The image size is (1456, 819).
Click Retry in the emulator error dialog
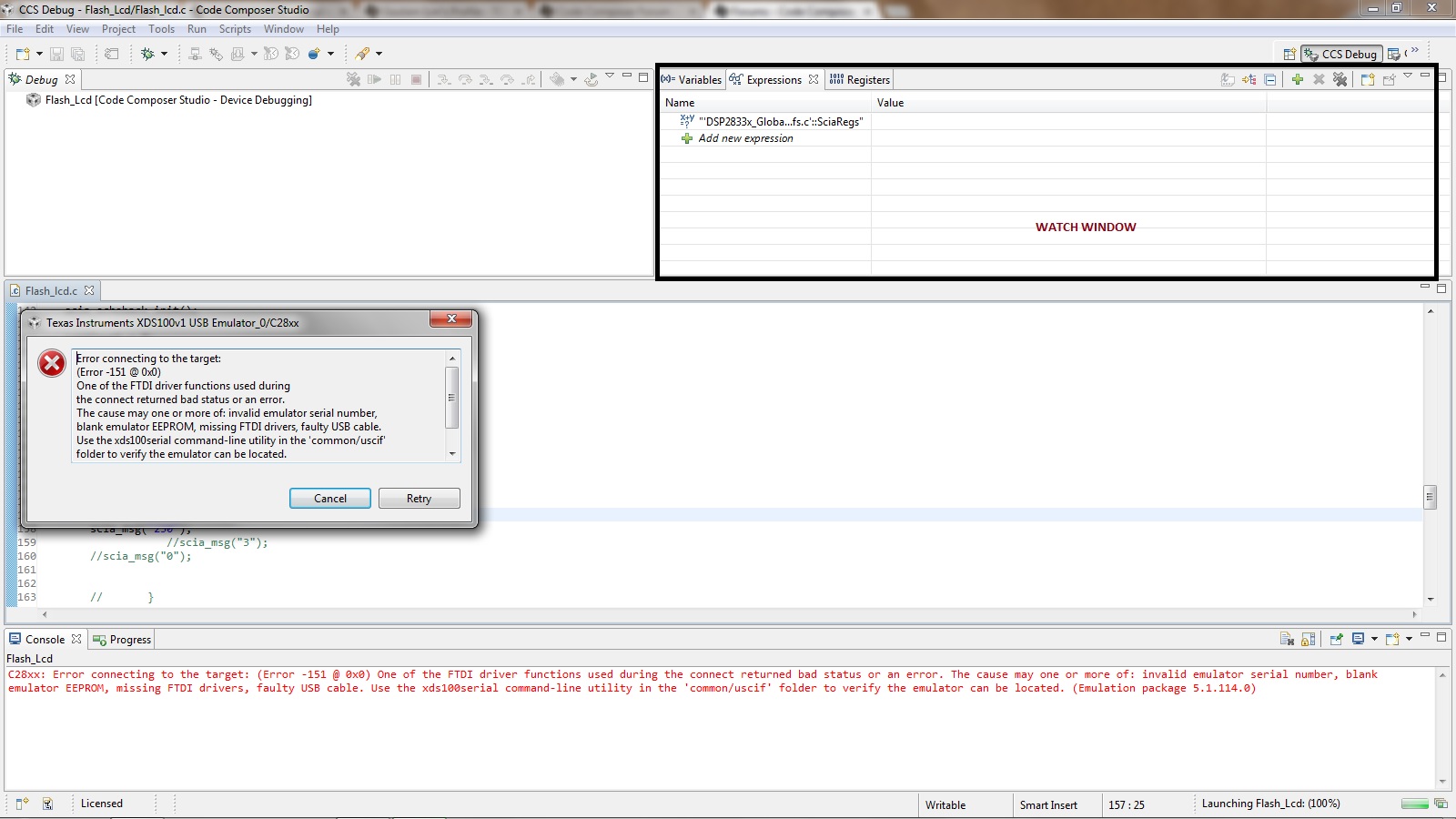(x=419, y=499)
